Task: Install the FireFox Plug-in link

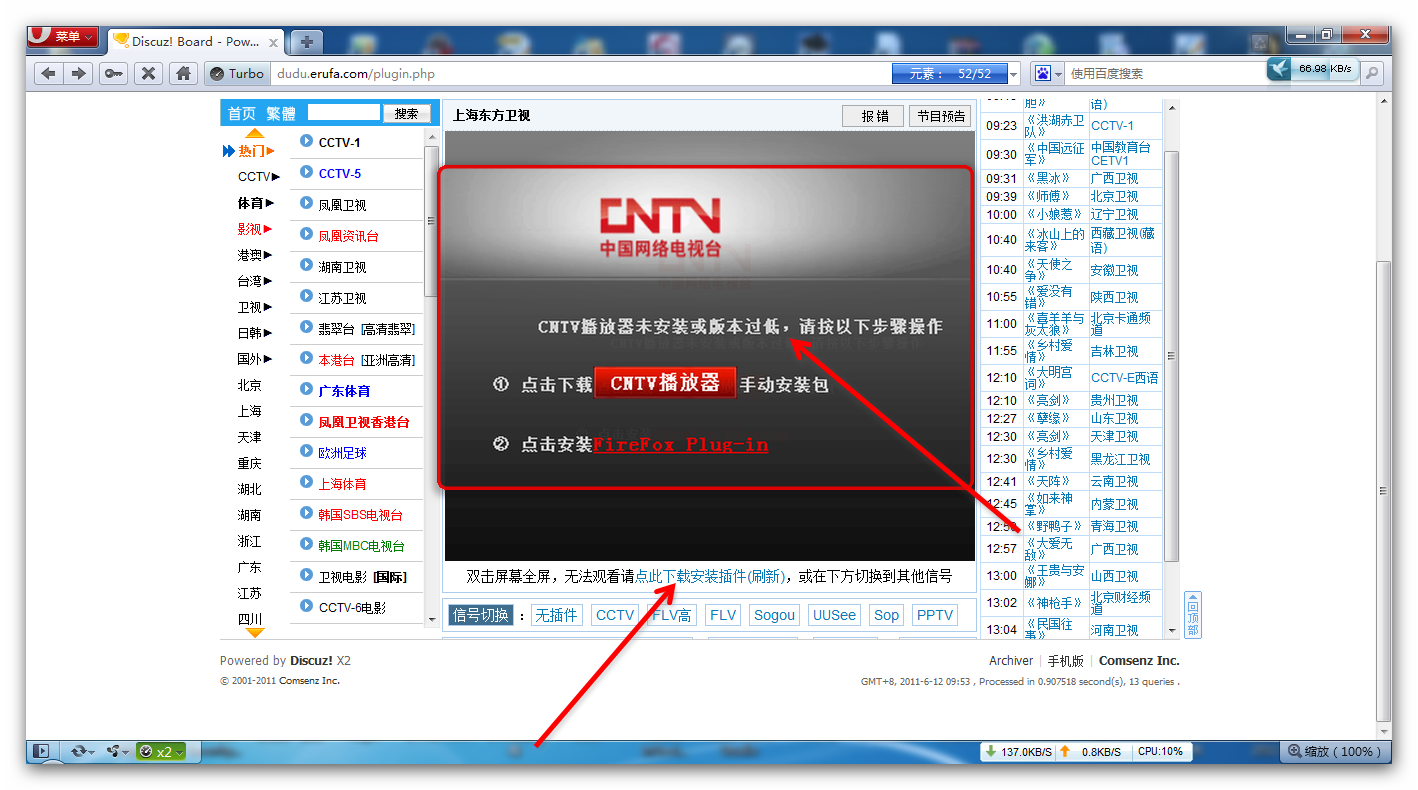Action: [x=681, y=444]
